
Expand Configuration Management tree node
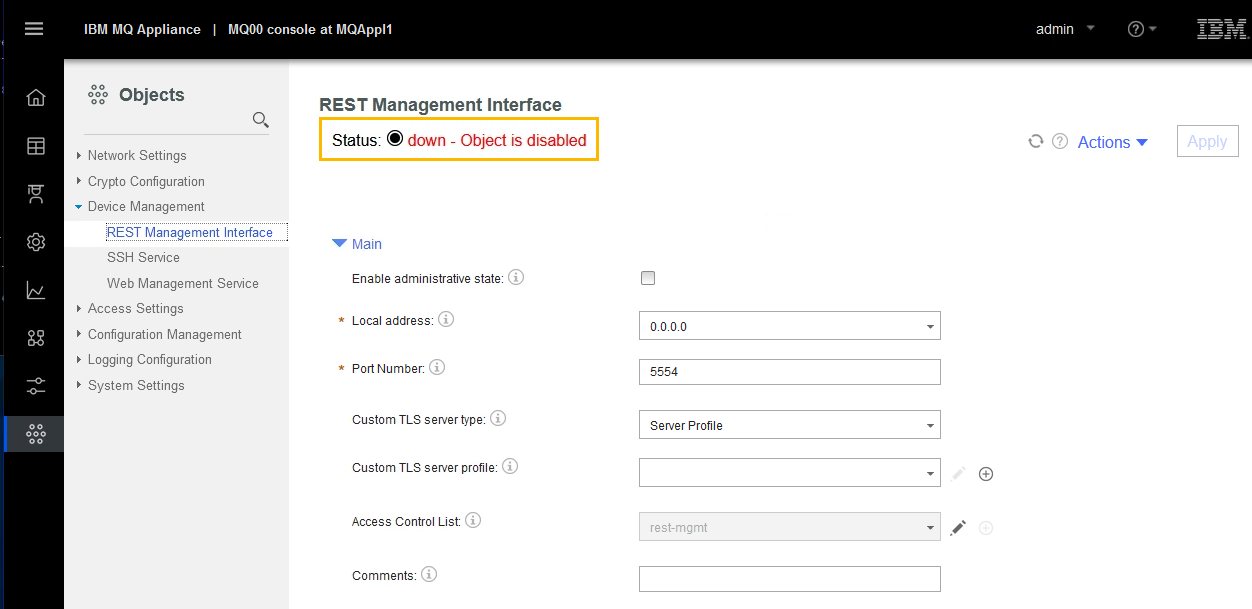point(79,335)
